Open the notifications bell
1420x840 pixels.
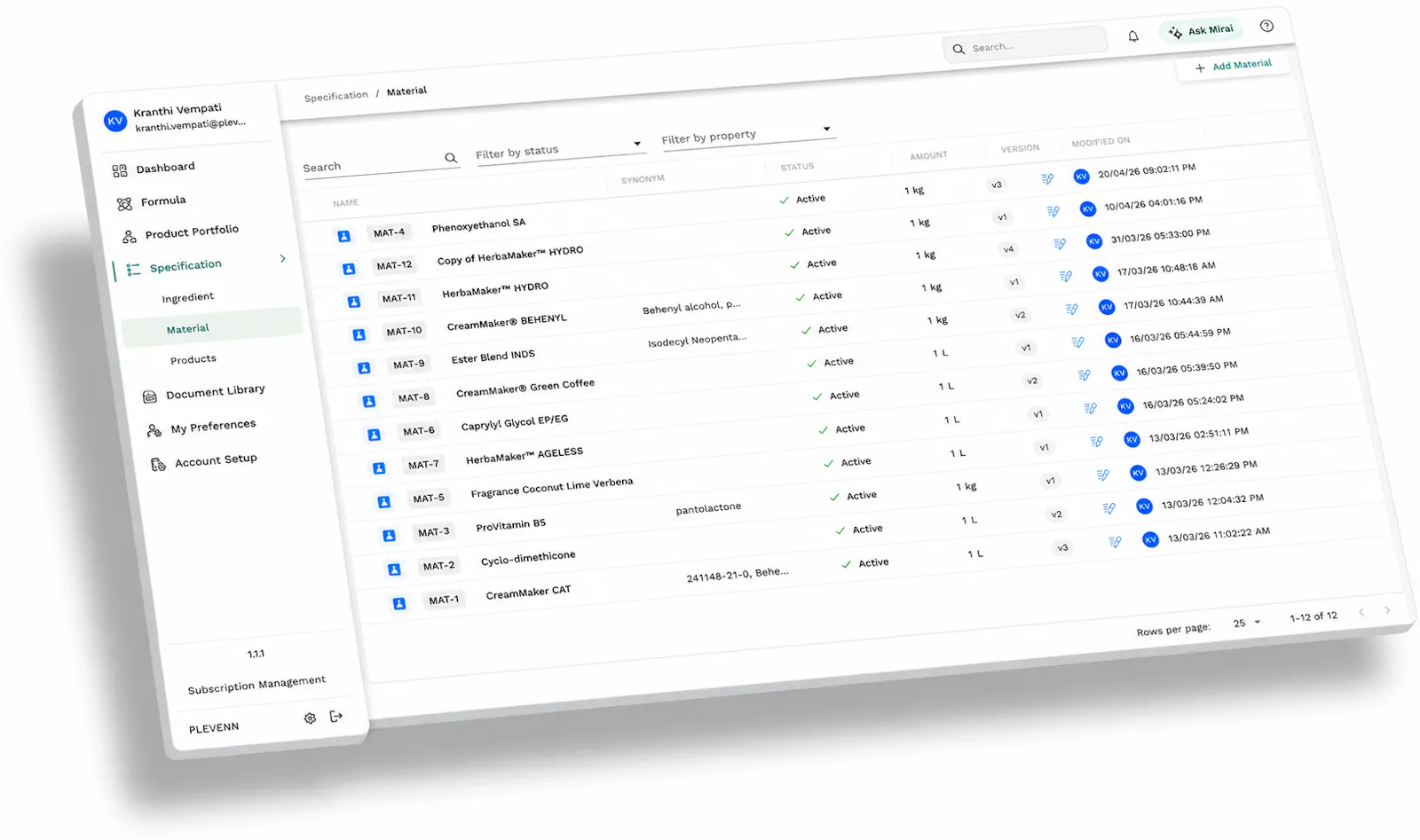(1133, 36)
